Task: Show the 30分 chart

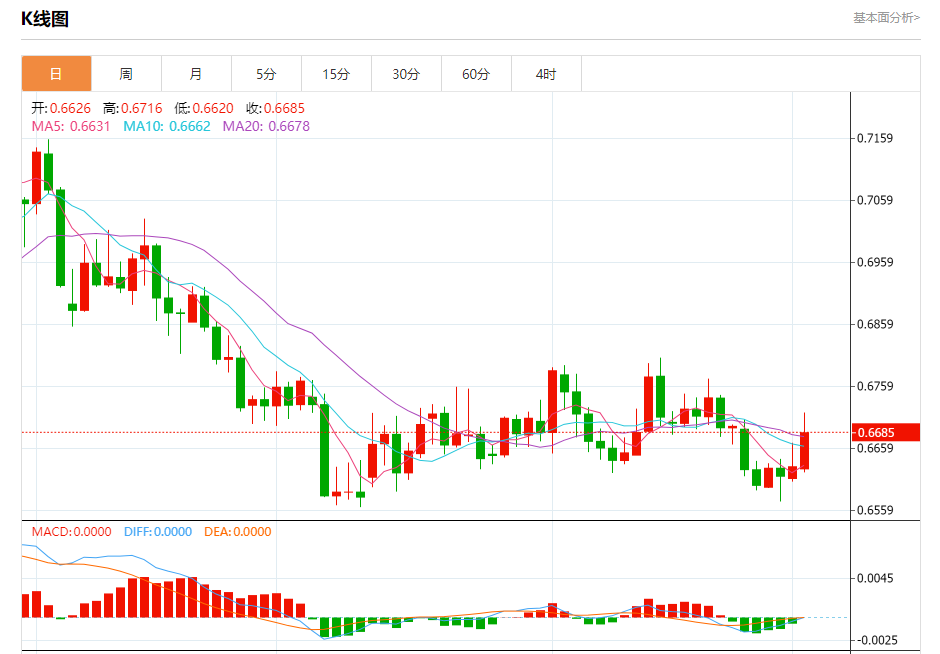Action: [406, 74]
